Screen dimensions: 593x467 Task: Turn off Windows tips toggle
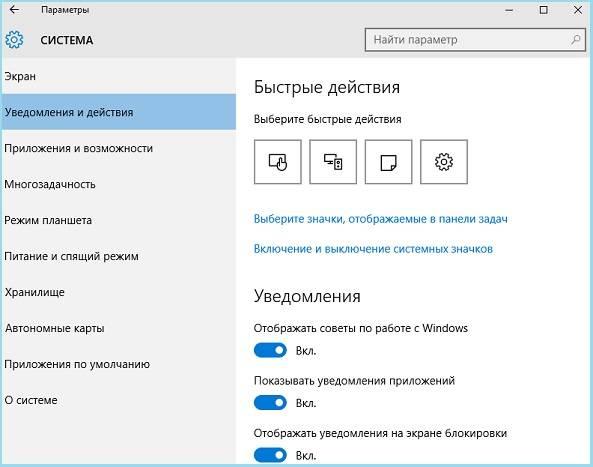pos(270,351)
